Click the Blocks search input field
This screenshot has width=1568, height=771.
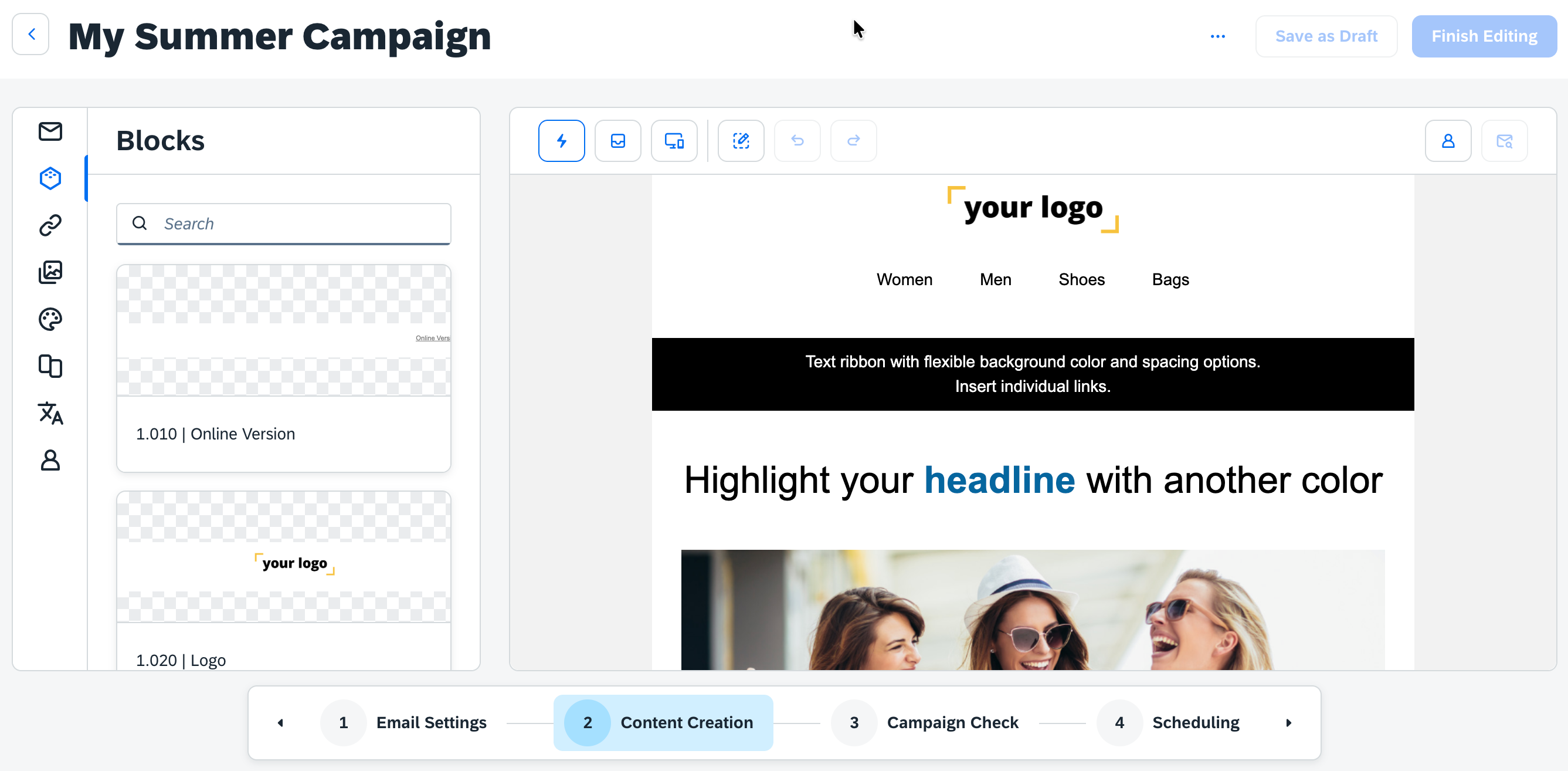click(x=284, y=224)
